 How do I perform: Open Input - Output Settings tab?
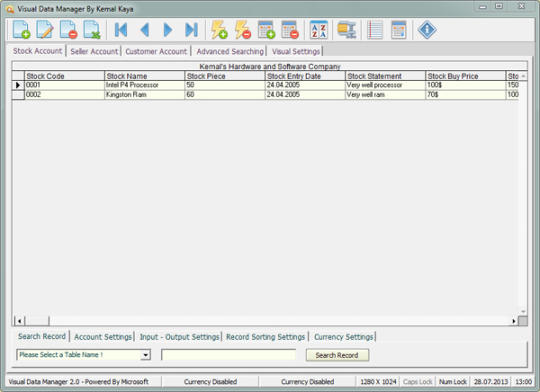179,337
